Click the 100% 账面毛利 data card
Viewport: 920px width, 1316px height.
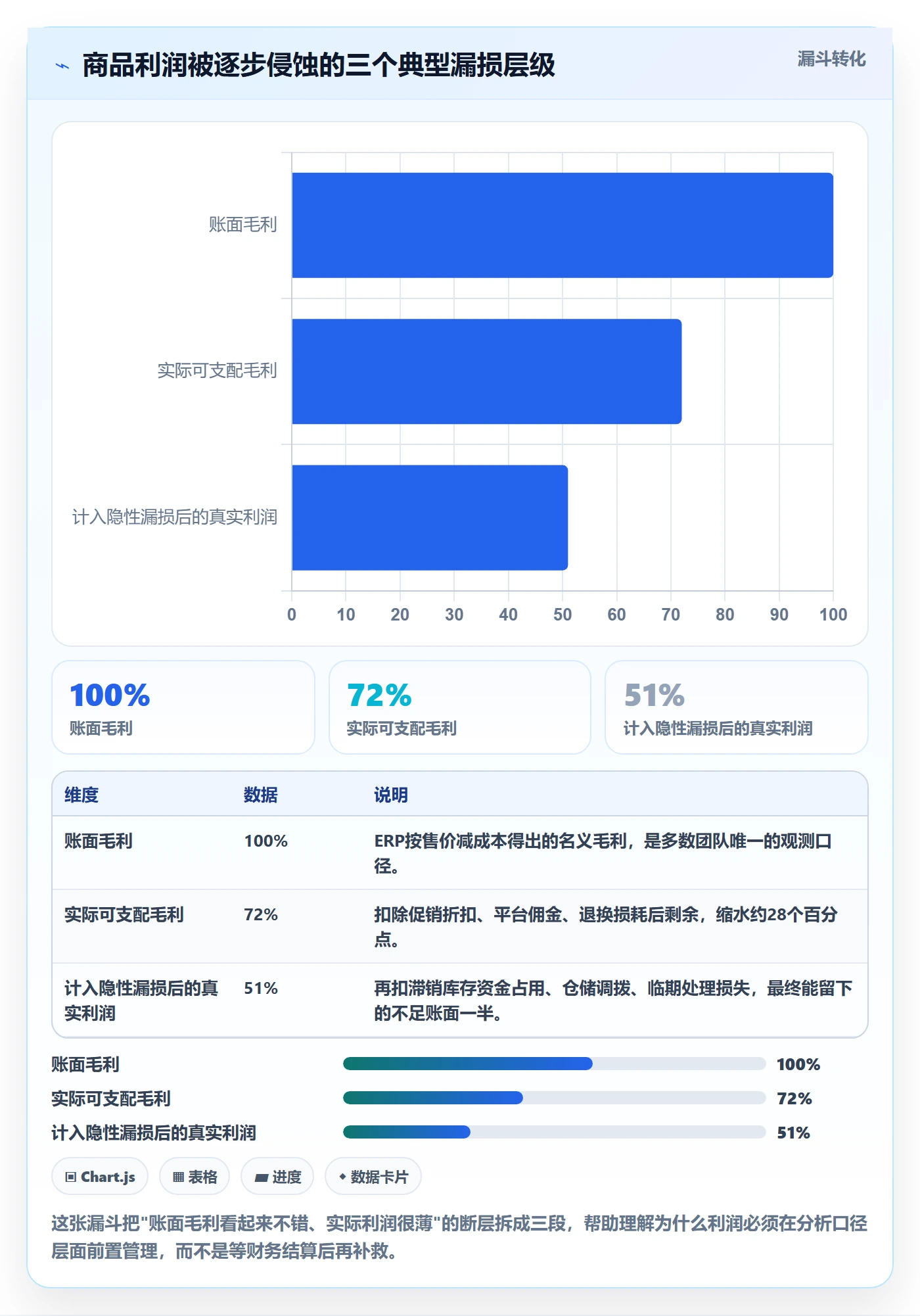[183, 707]
